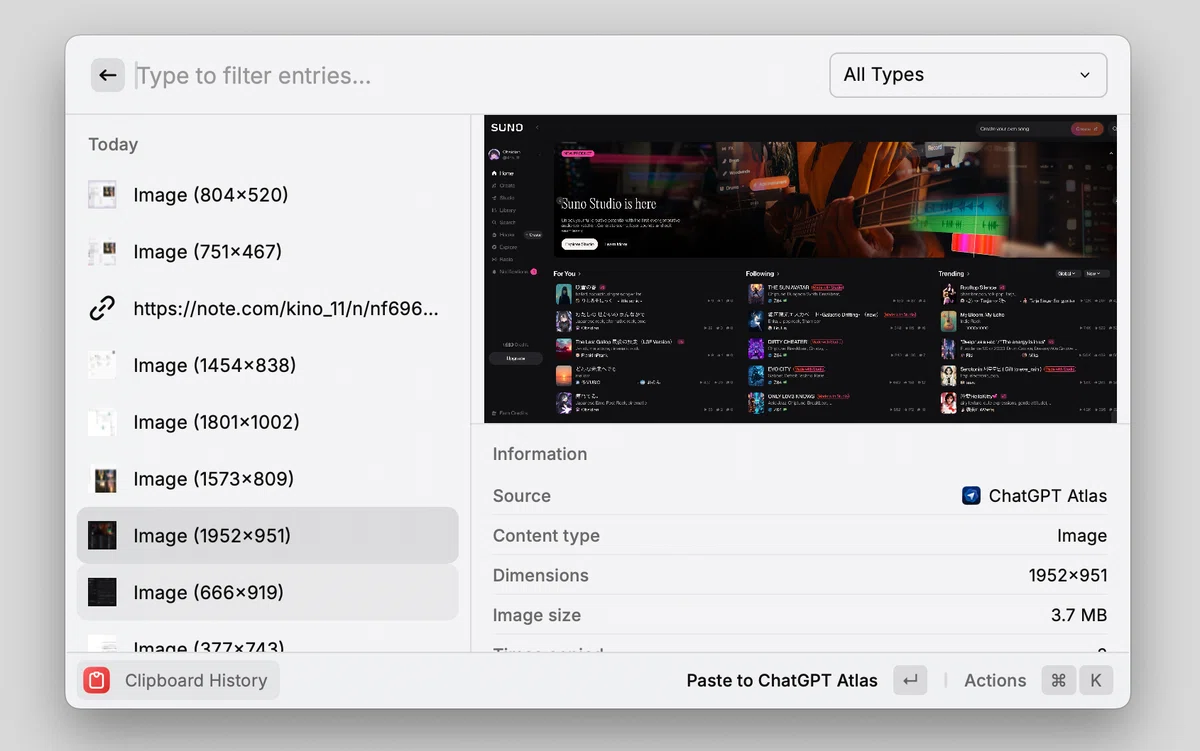Click the link icon beside note.com URL
Image resolution: width=1200 pixels, height=751 pixels.
102,309
